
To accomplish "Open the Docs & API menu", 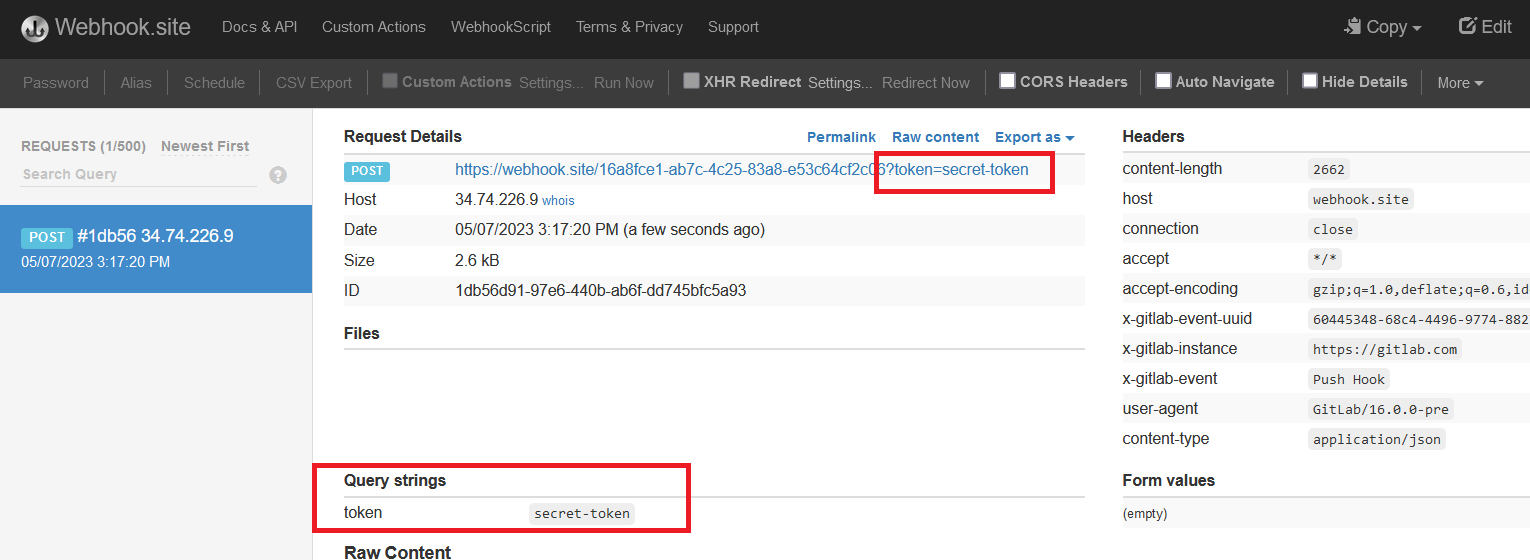I will [x=259, y=27].
